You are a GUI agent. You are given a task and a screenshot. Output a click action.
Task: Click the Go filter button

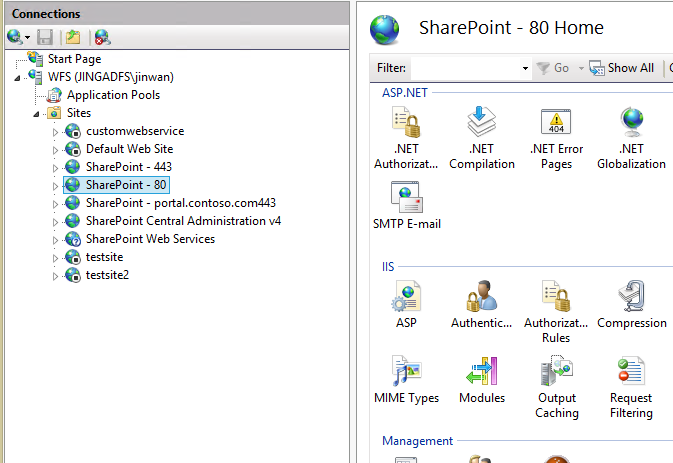[x=553, y=68]
